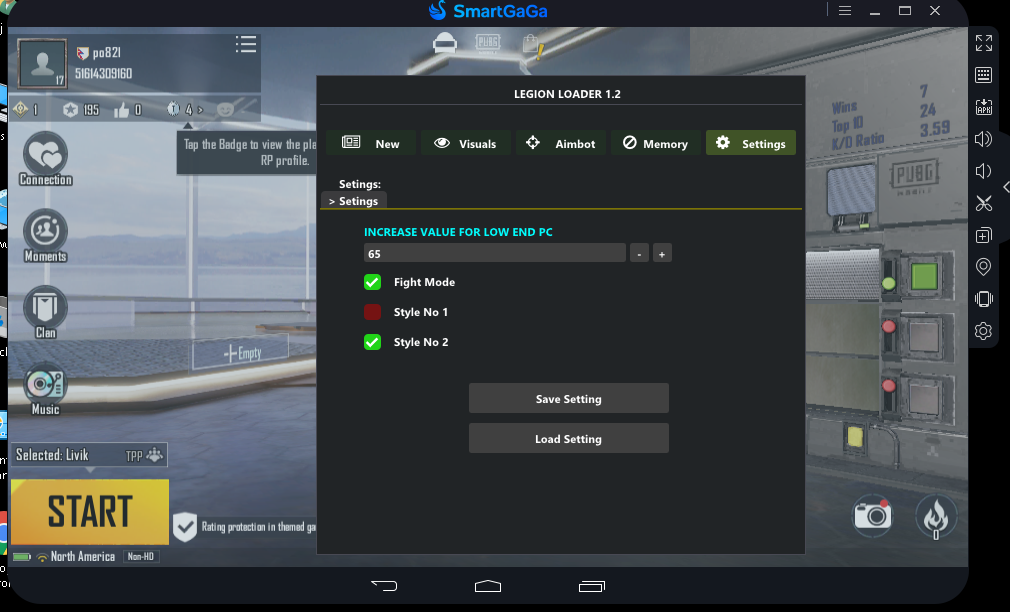Image resolution: width=1010 pixels, height=612 pixels.
Task: Toggle the Fight Mode checkbox
Action: 372,282
